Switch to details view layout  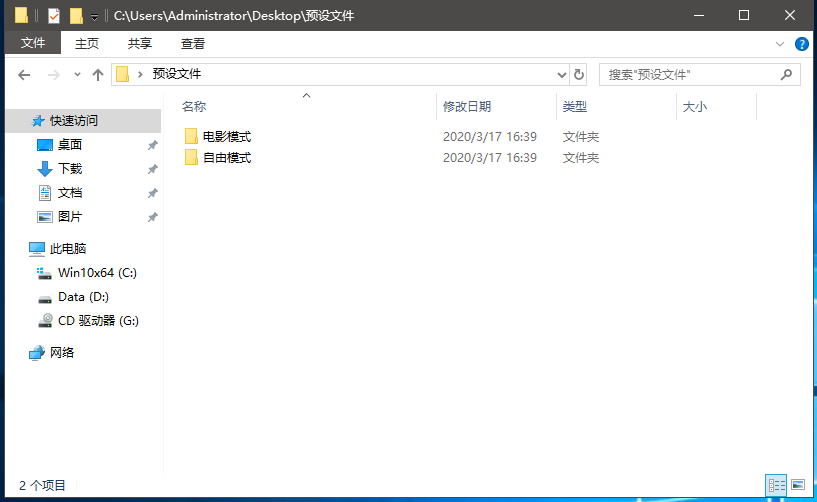click(x=776, y=485)
